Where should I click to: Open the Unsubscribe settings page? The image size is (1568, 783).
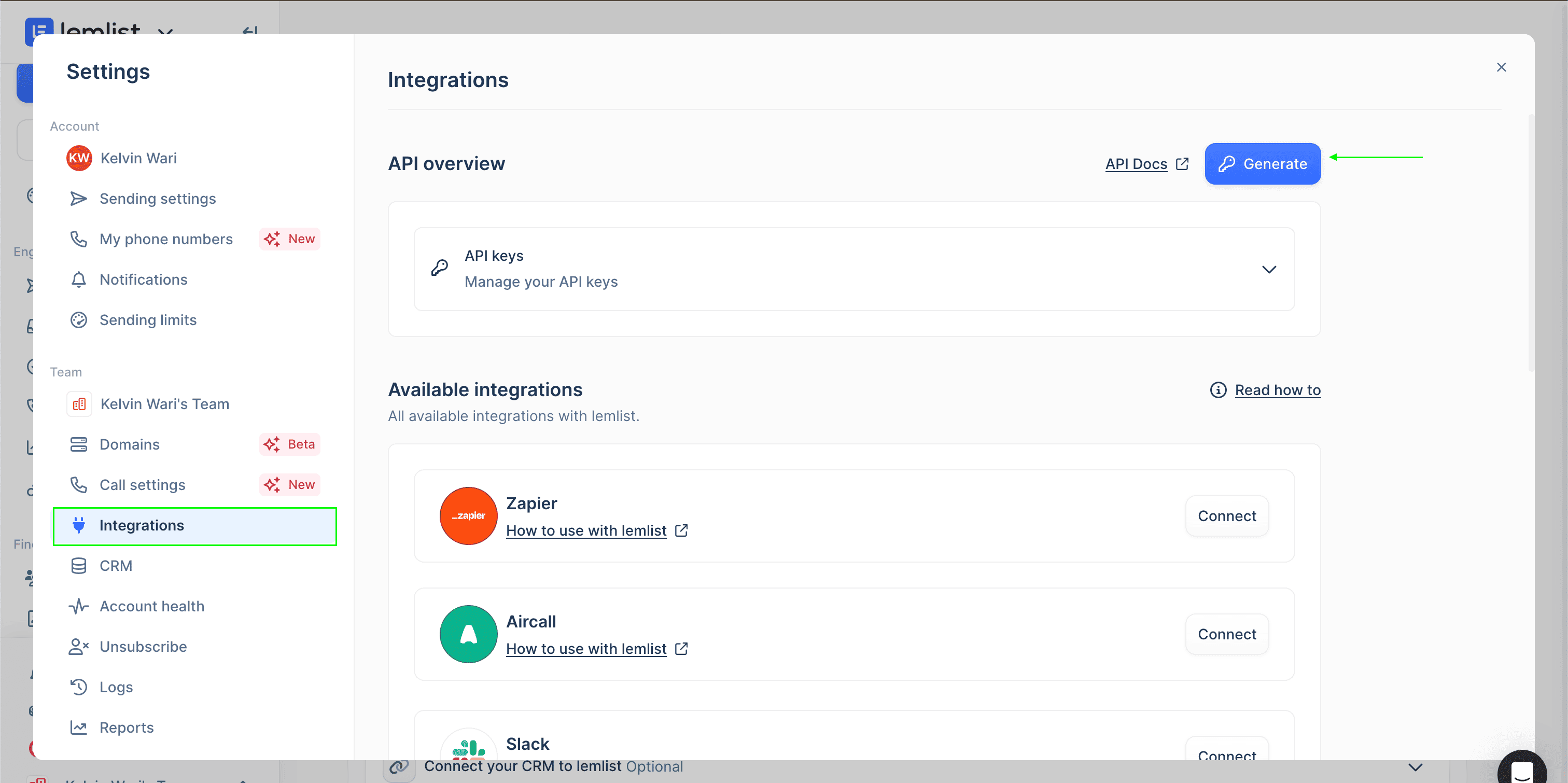click(143, 647)
